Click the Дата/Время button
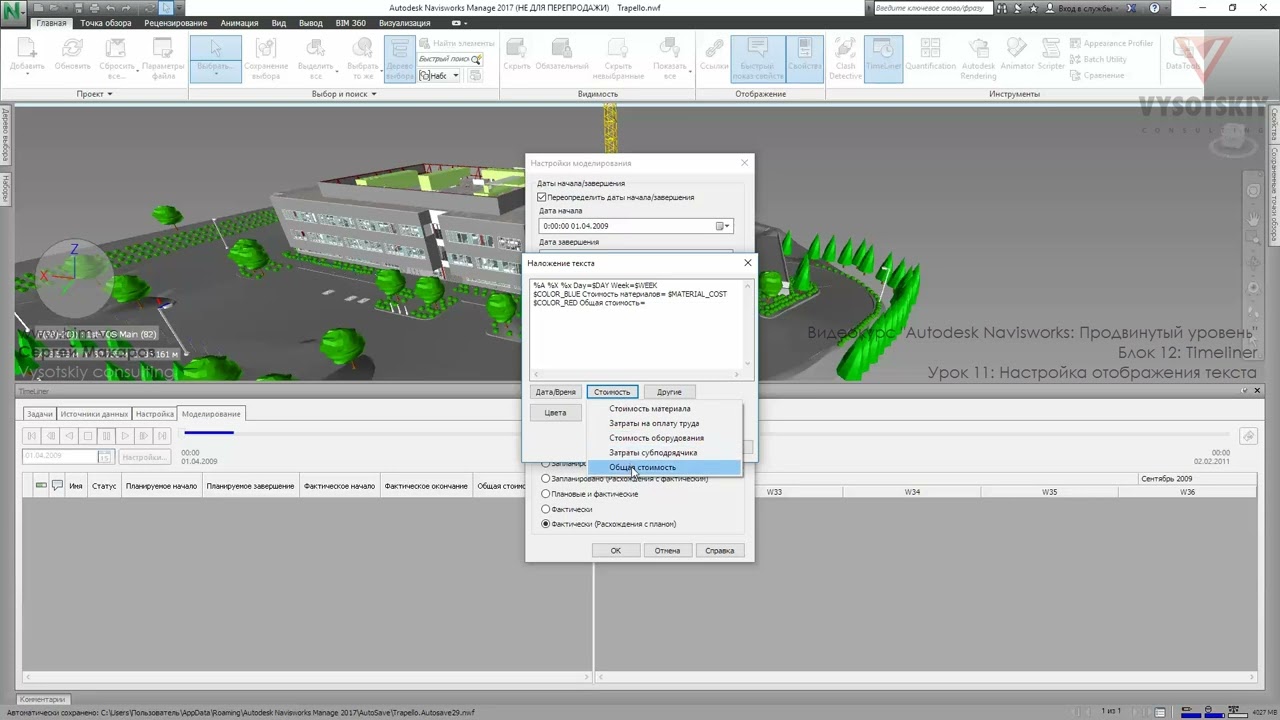Viewport: 1280px width, 720px height. tap(556, 392)
